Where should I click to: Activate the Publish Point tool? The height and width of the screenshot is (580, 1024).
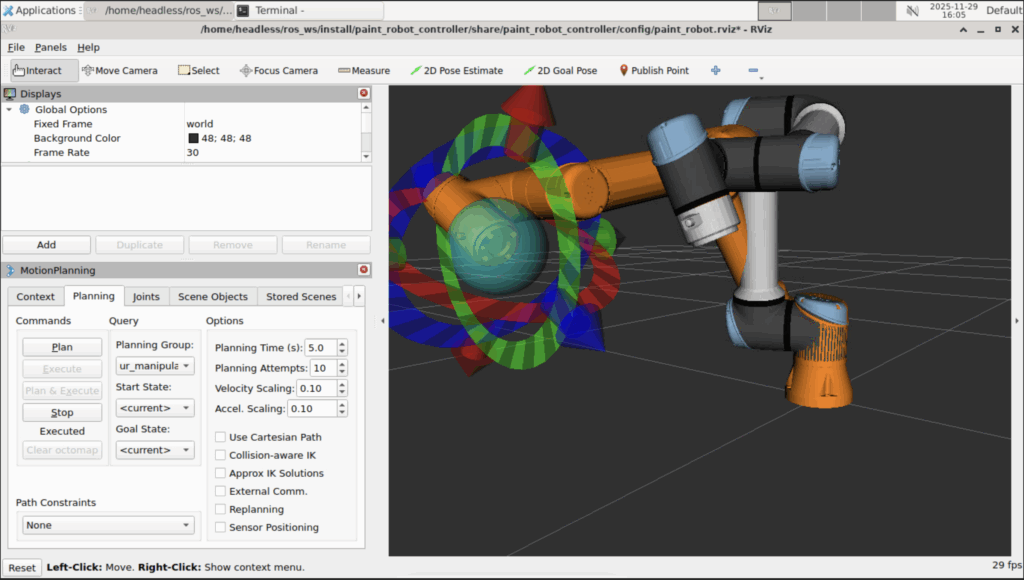click(x=654, y=71)
